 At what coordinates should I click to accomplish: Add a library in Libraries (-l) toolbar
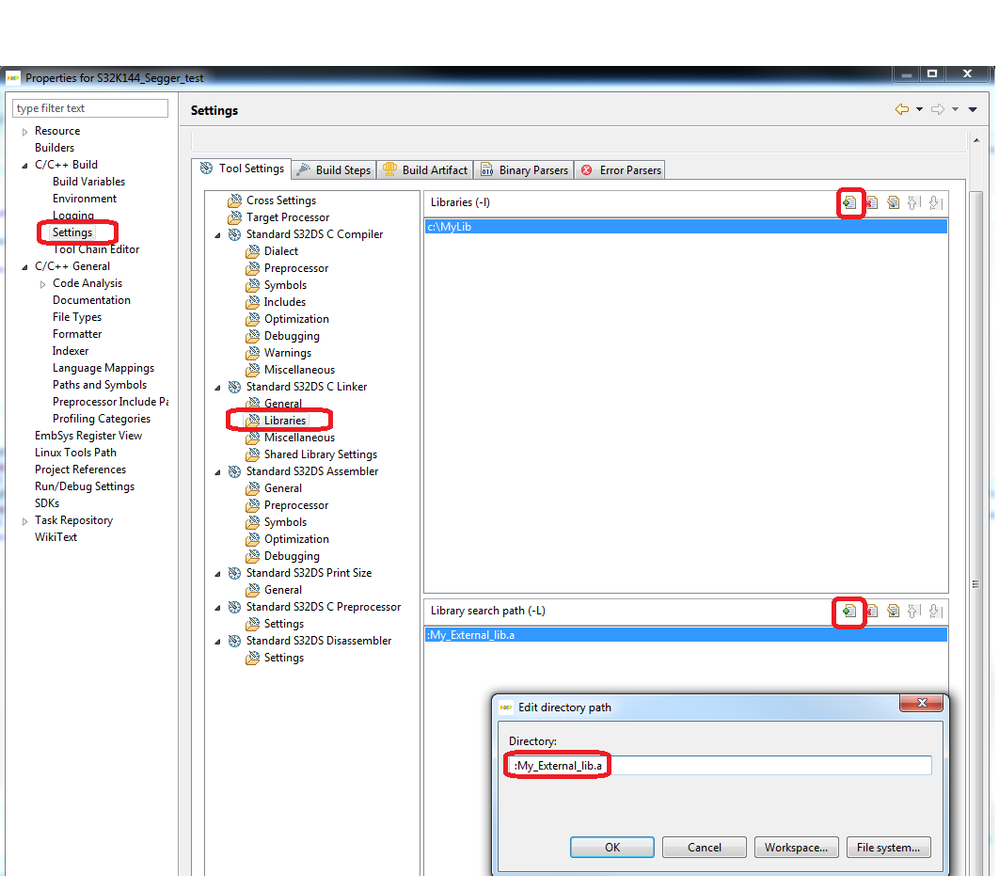point(849,203)
